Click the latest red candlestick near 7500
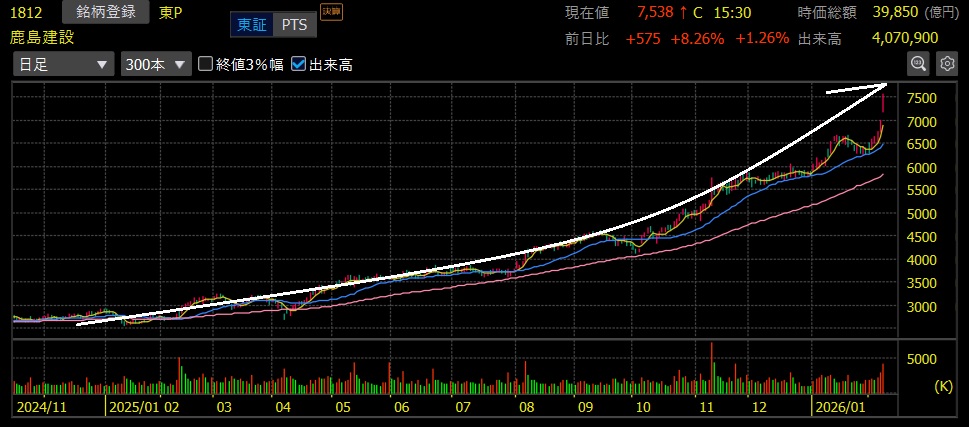This screenshot has height=427, width=969. [883, 101]
